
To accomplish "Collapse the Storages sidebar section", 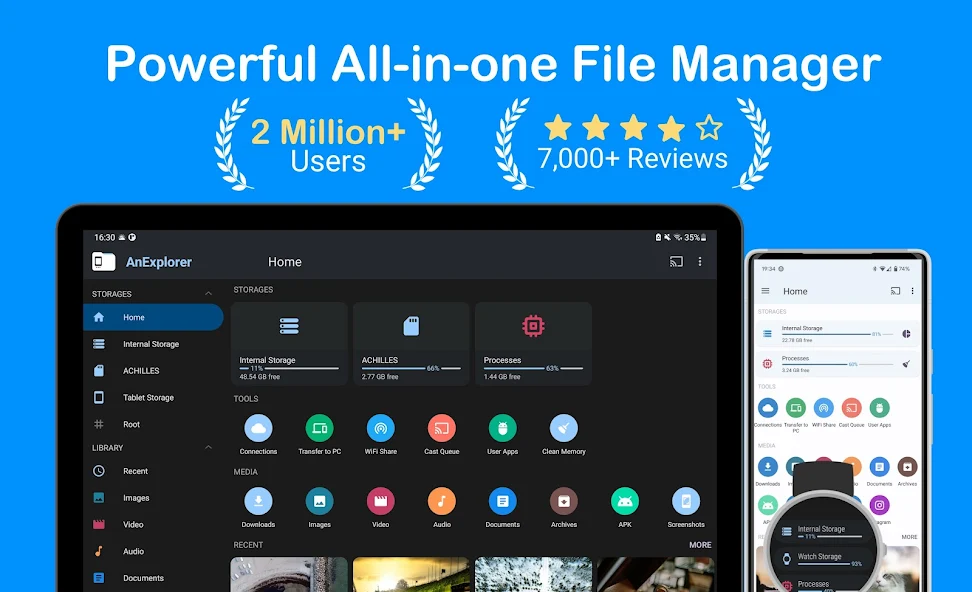I will tap(208, 294).
